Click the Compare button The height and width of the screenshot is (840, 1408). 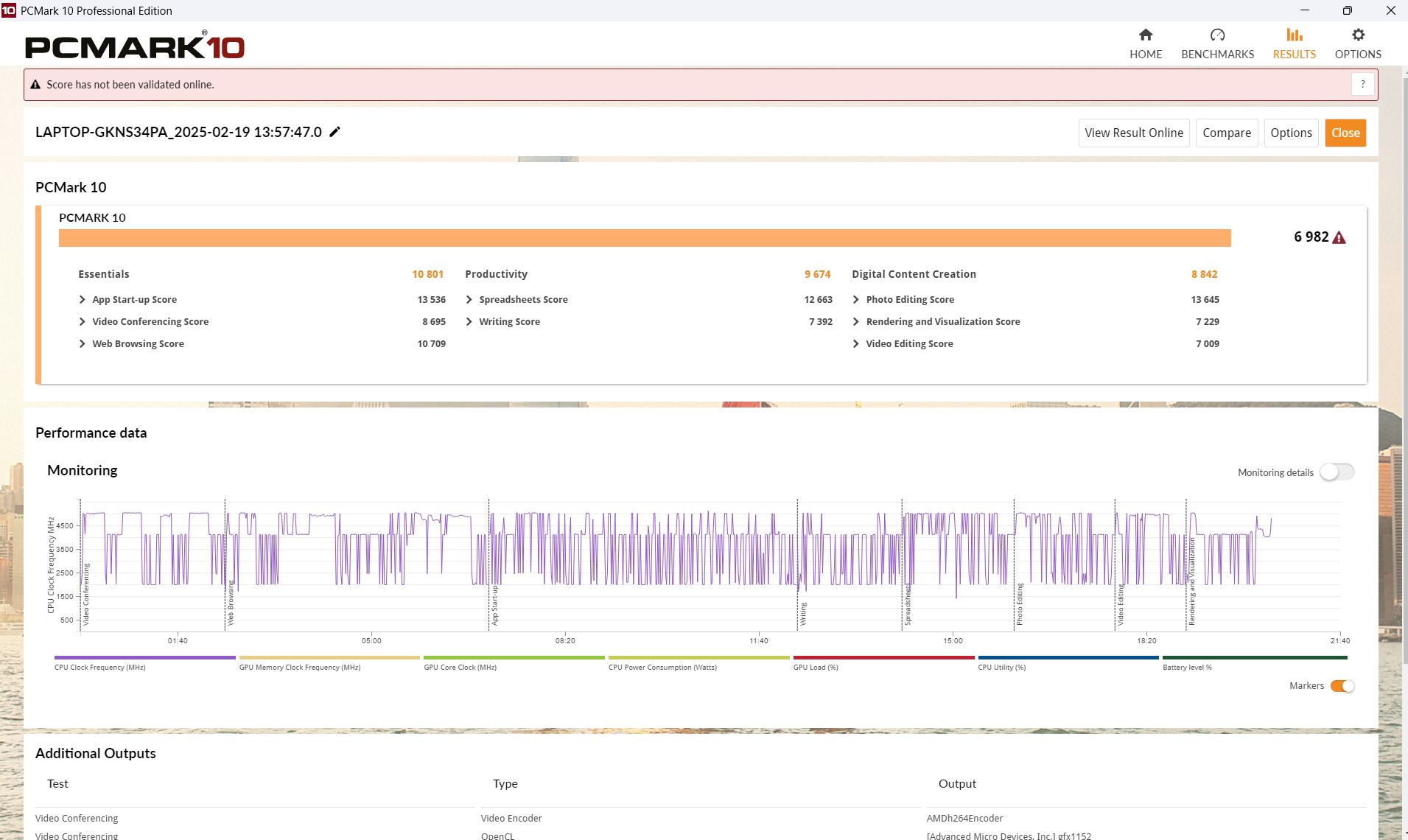click(x=1227, y=133)
